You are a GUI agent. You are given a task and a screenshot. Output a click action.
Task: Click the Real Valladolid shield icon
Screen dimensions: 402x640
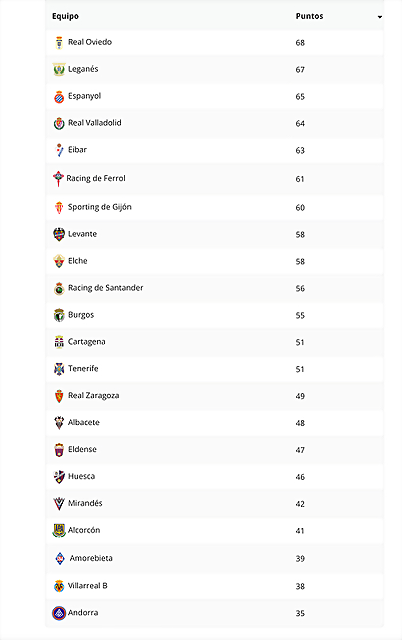click(x=59, y=123)
